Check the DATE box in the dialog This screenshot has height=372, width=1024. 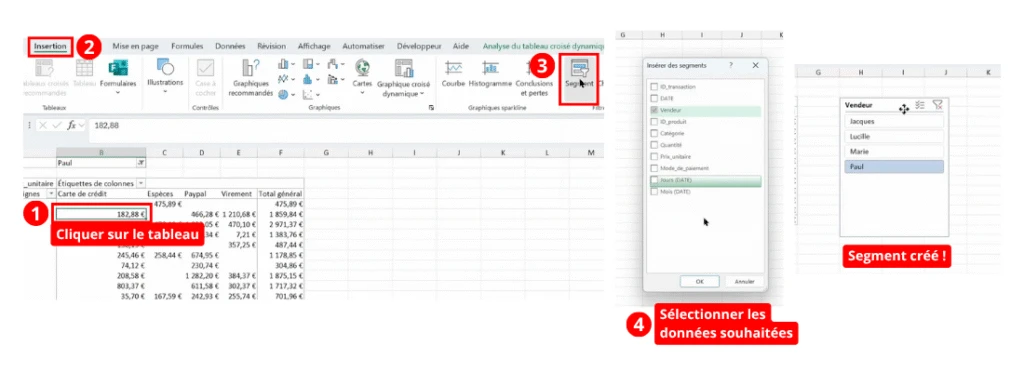click(654, 99)
